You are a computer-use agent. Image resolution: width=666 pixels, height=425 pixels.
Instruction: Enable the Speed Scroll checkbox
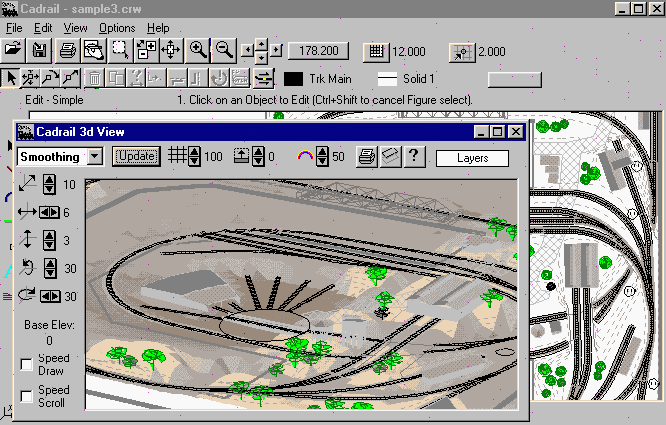click(26, 397)
